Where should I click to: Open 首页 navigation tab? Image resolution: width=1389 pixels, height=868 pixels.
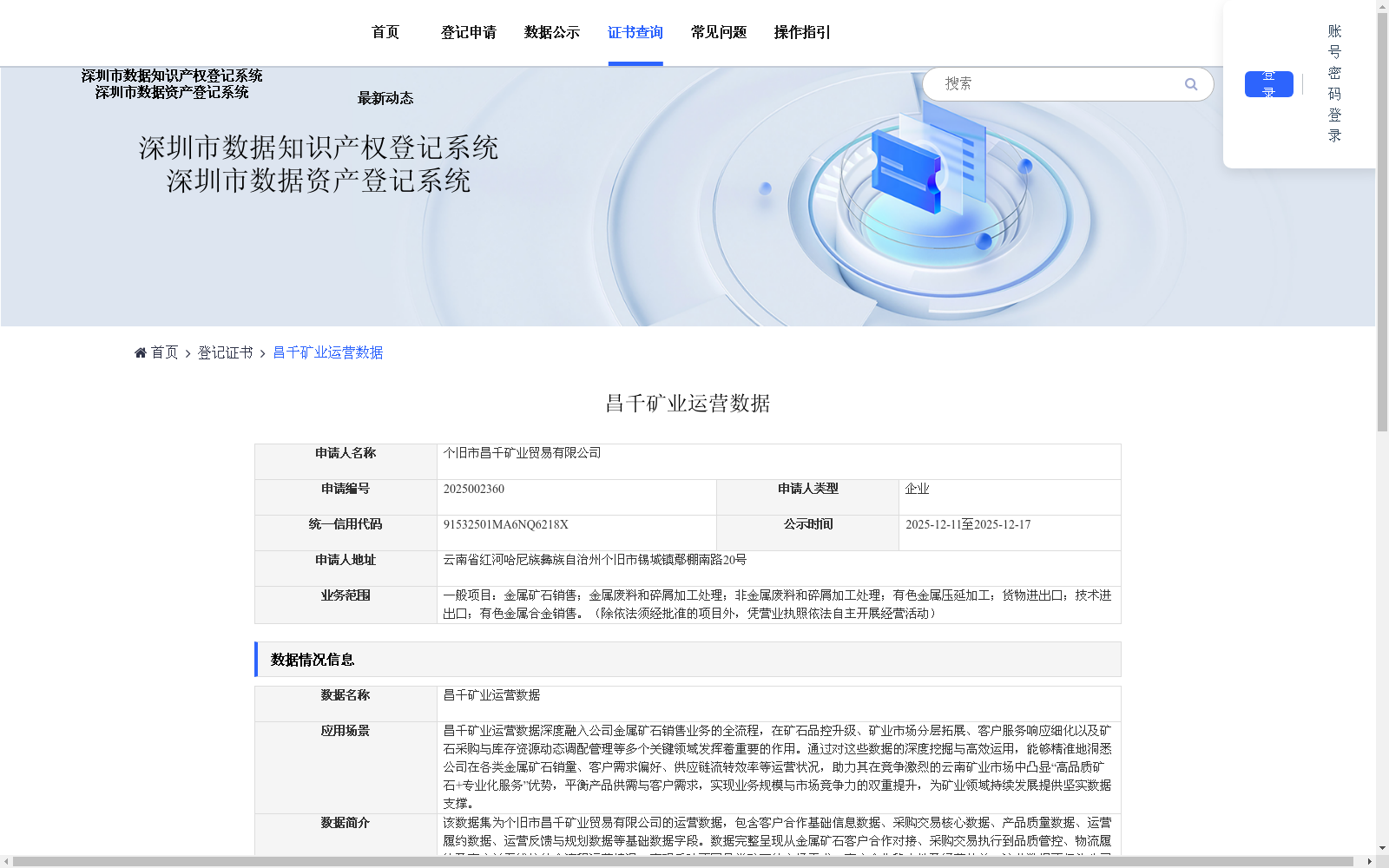coord(385,32)
